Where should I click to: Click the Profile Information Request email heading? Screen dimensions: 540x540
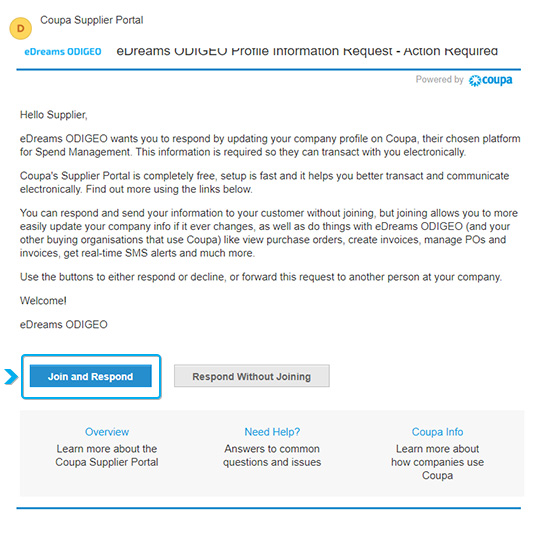pyautogui.click(x=307, y=51)
